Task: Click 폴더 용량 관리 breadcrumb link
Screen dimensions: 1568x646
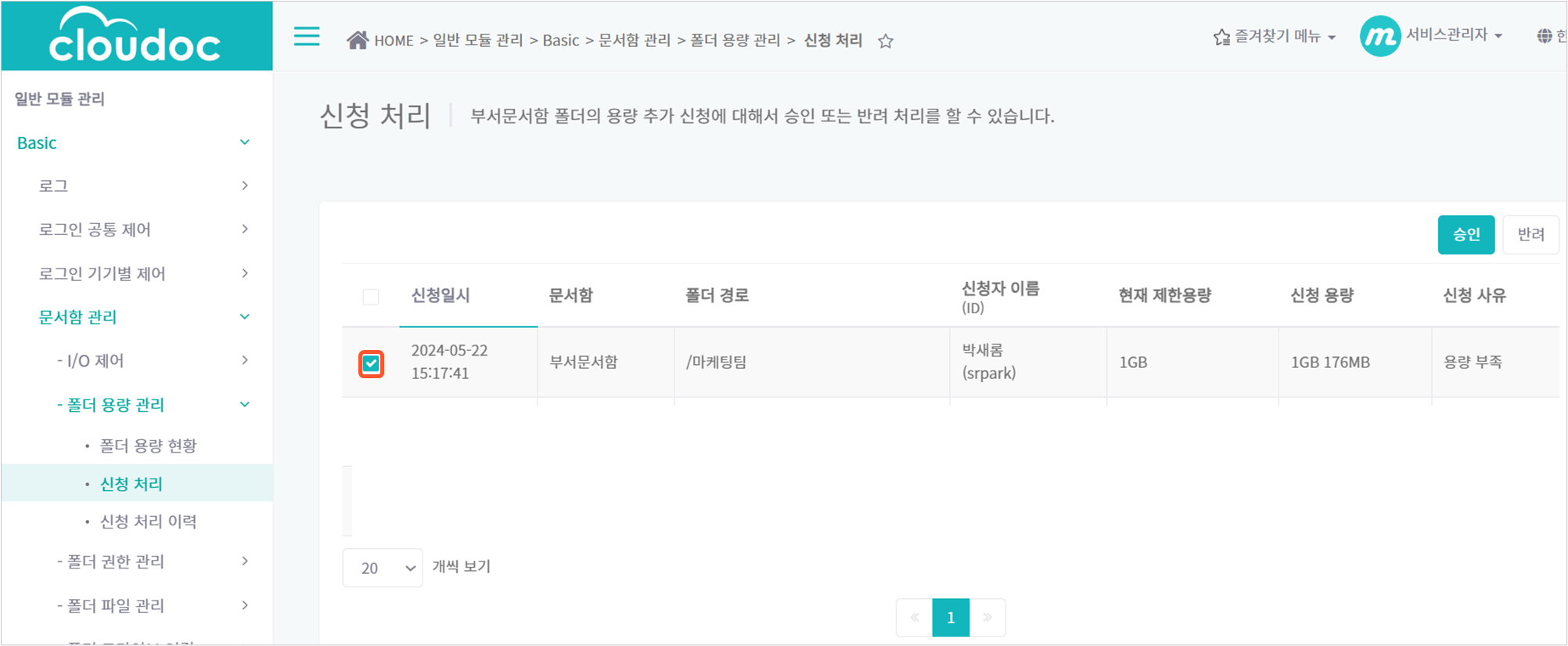Action: click(x=735, y=40)
